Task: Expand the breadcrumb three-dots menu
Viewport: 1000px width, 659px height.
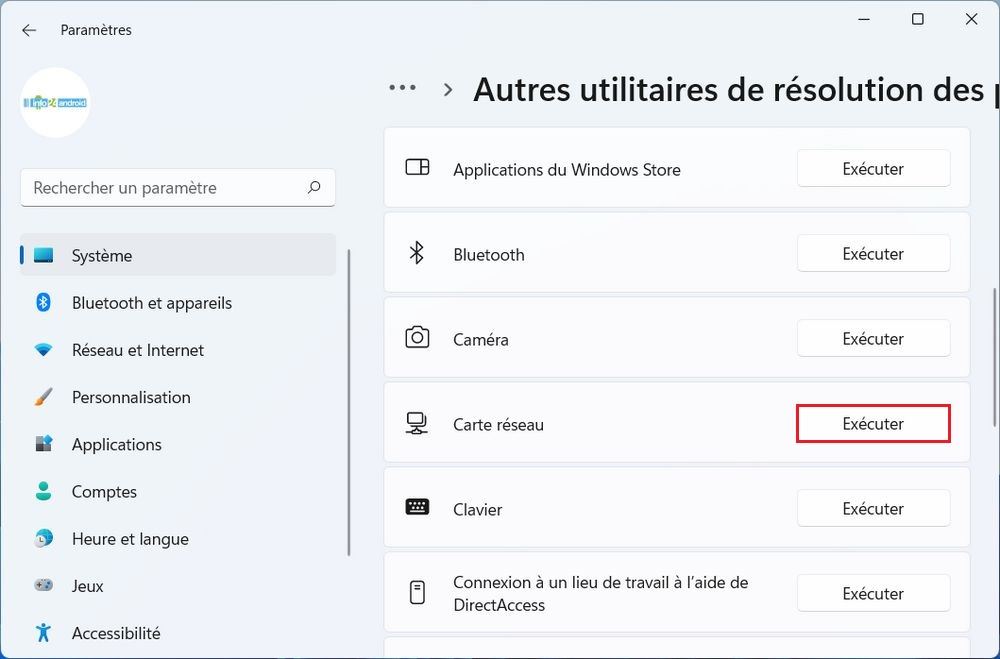Action: (x=402, y=89)
